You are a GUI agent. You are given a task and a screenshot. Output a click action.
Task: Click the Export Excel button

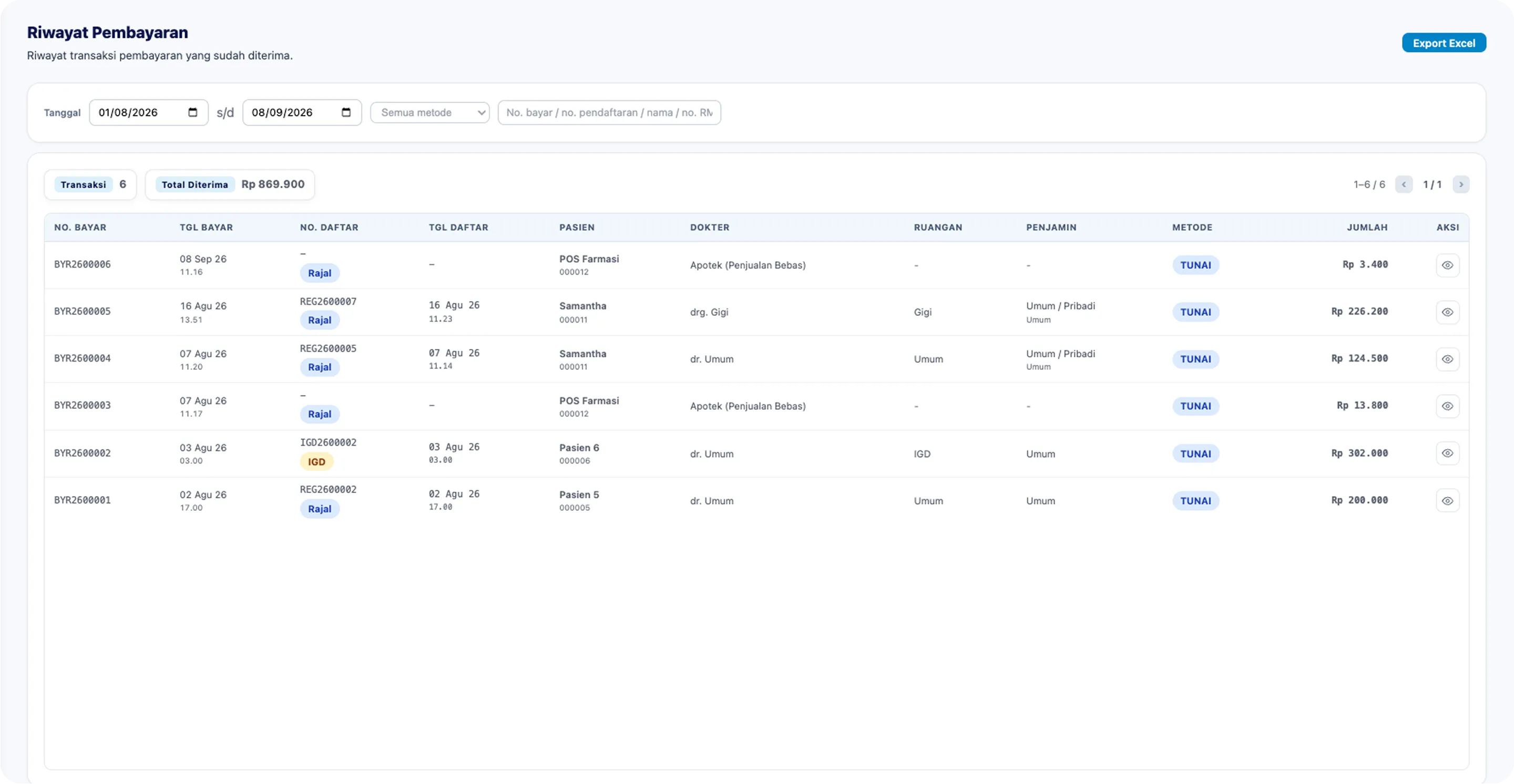click(x=1444, y=43)
